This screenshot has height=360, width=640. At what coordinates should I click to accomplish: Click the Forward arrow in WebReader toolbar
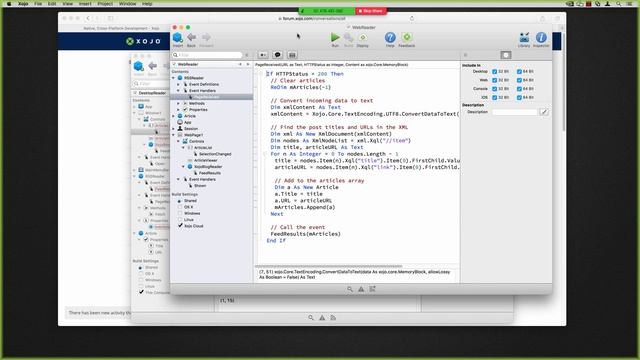point(206,38)
